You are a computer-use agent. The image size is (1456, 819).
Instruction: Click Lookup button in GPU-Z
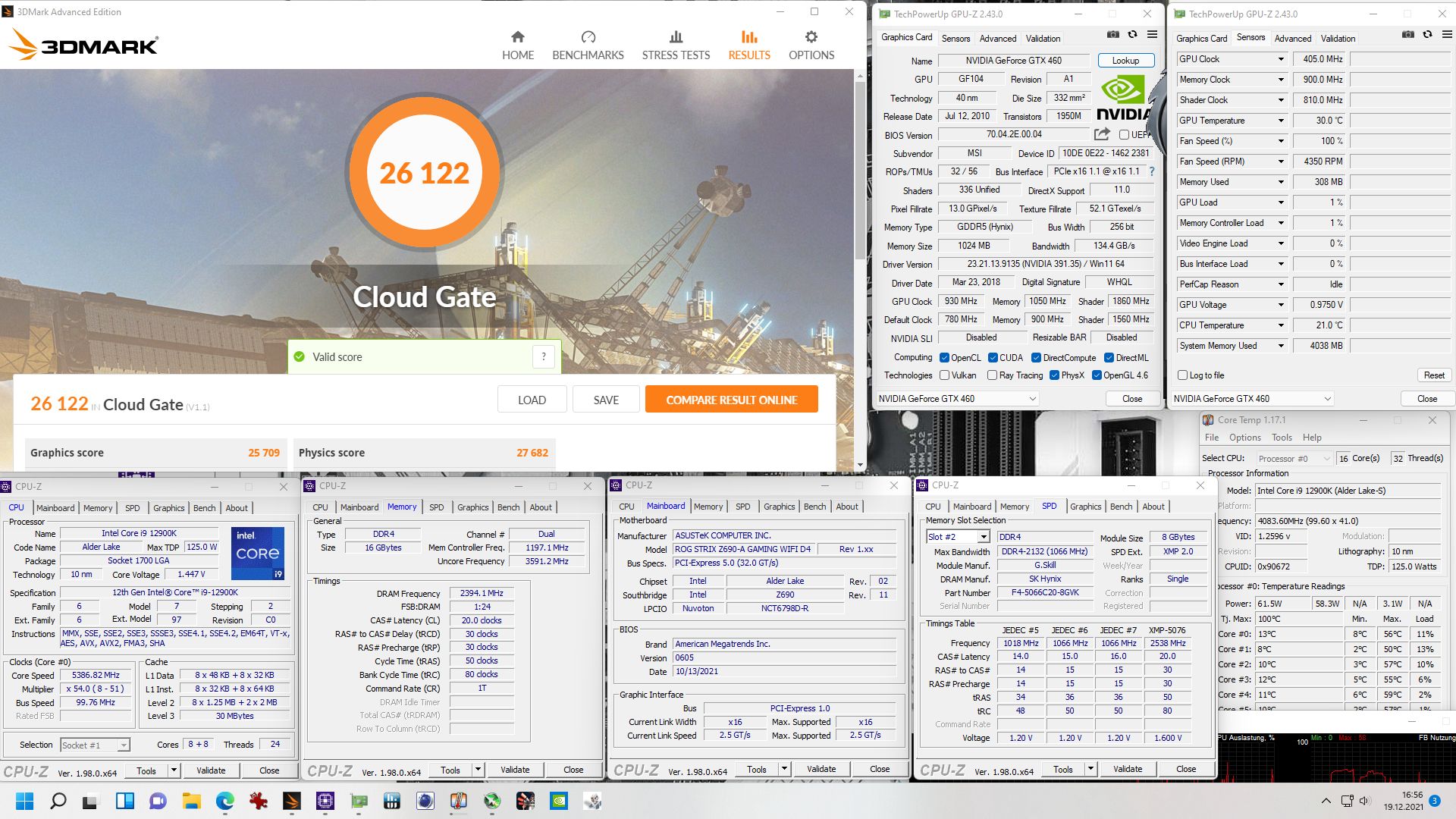coord(1125,61)
